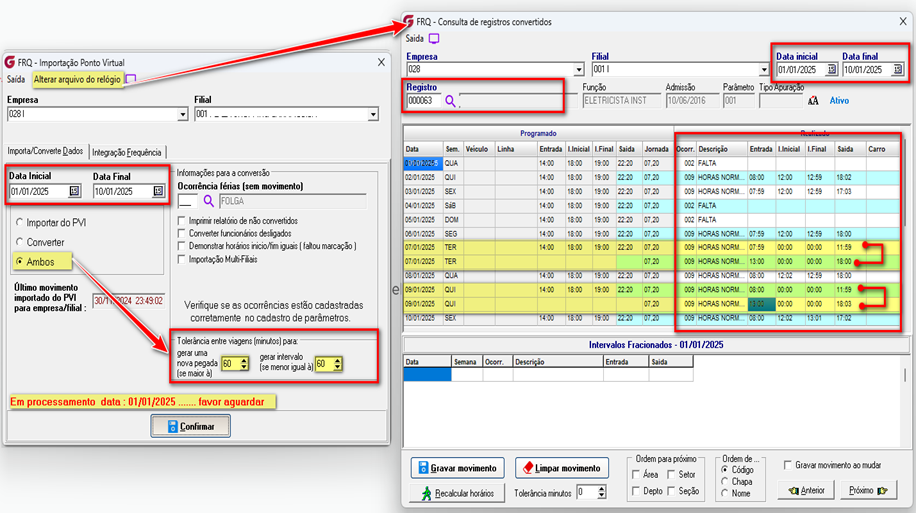Image resolution: width=916 pixels, height=513 pixels.
Task: Select the 06/01/2025 SEG table row
Action: [651, 234]
